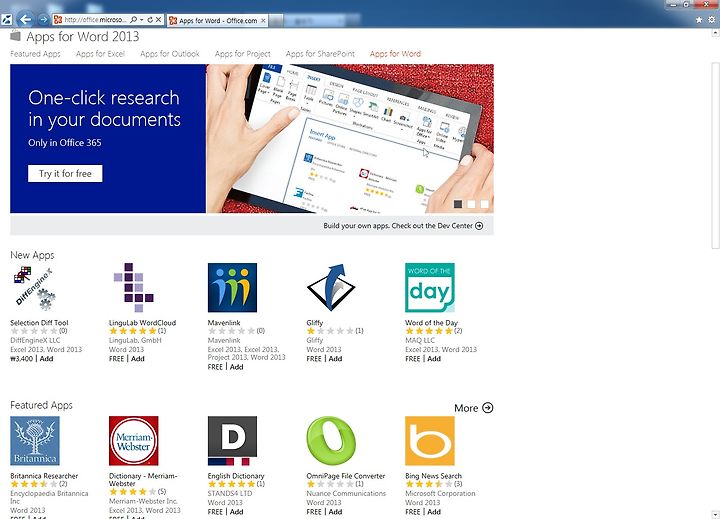The image size is (720, 519).
Task: Open the Gliffy app icon
Action: [x=331, y=288]
